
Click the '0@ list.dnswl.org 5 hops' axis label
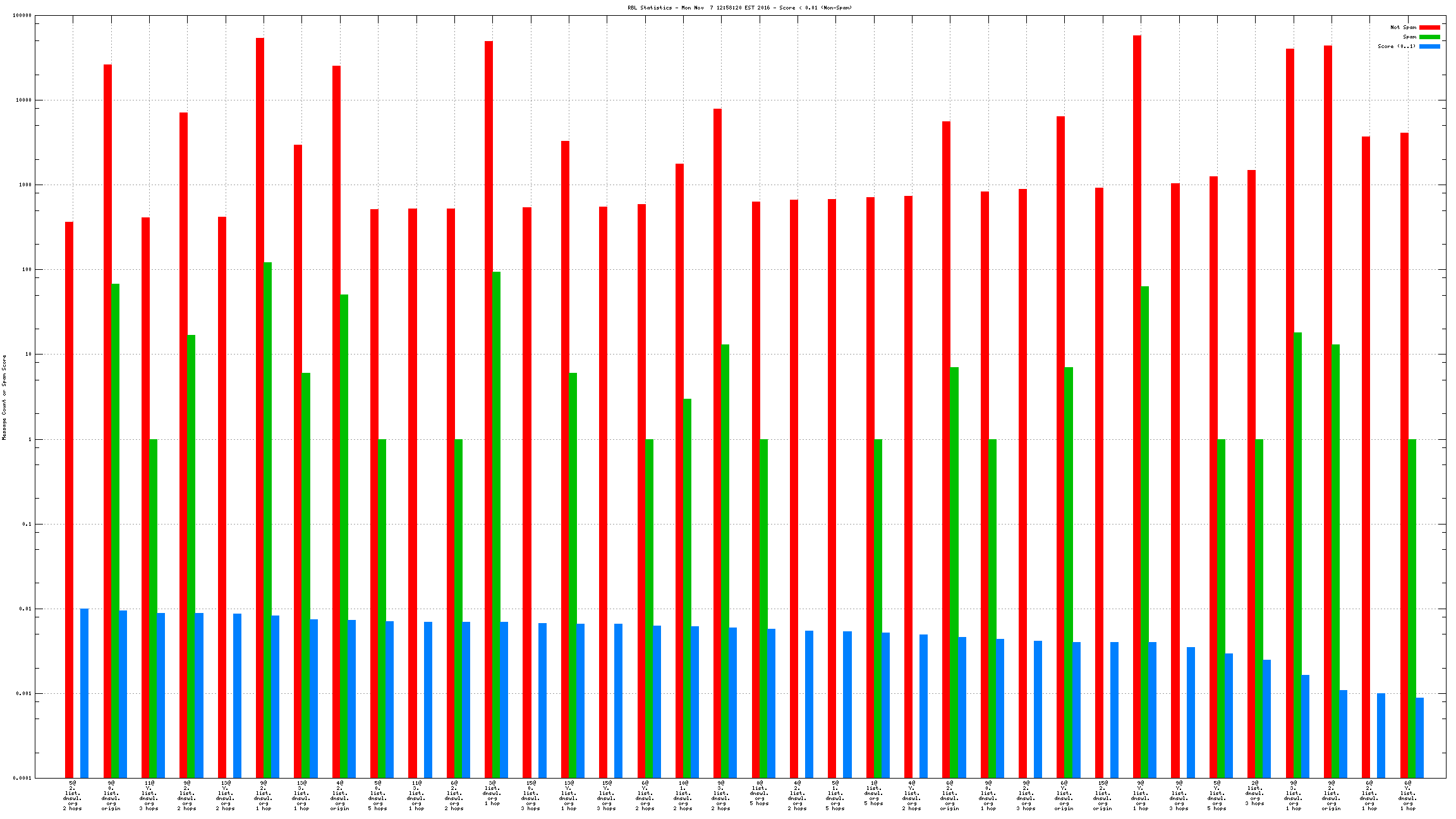click(x=760, y=794)
